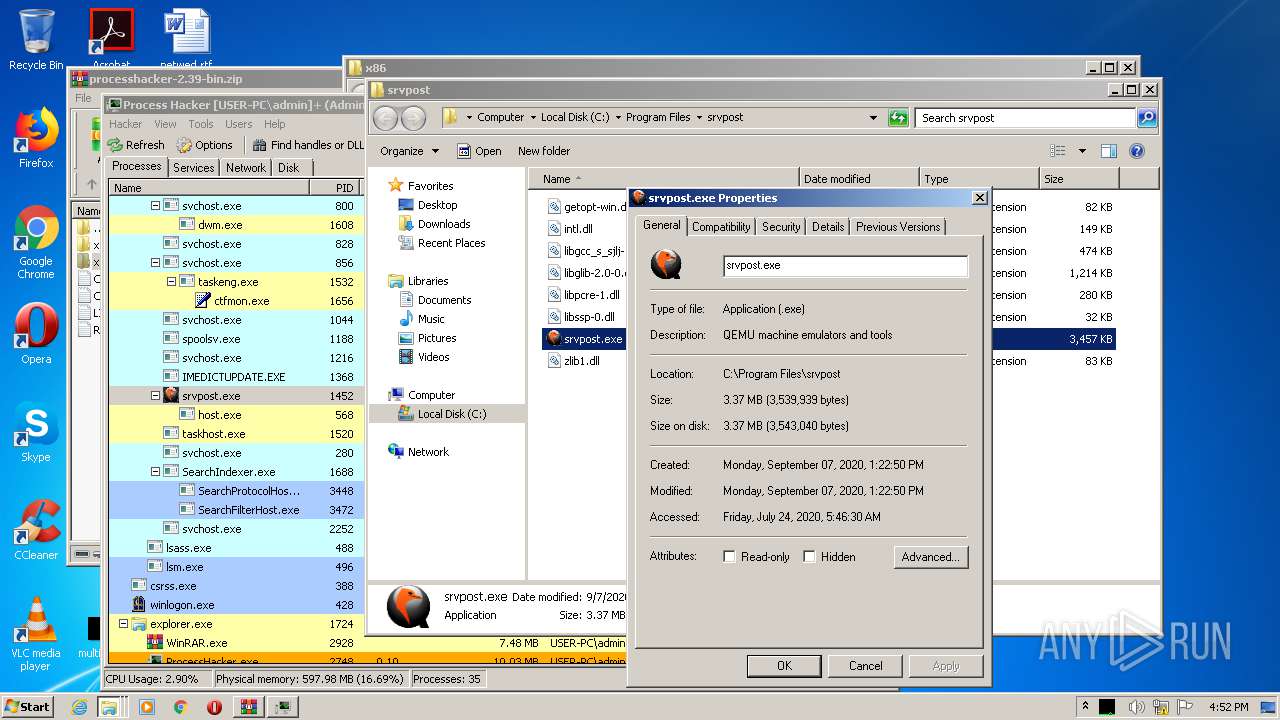Click OK in Properties dialog
1280x720 pixels.
(784, 665)
